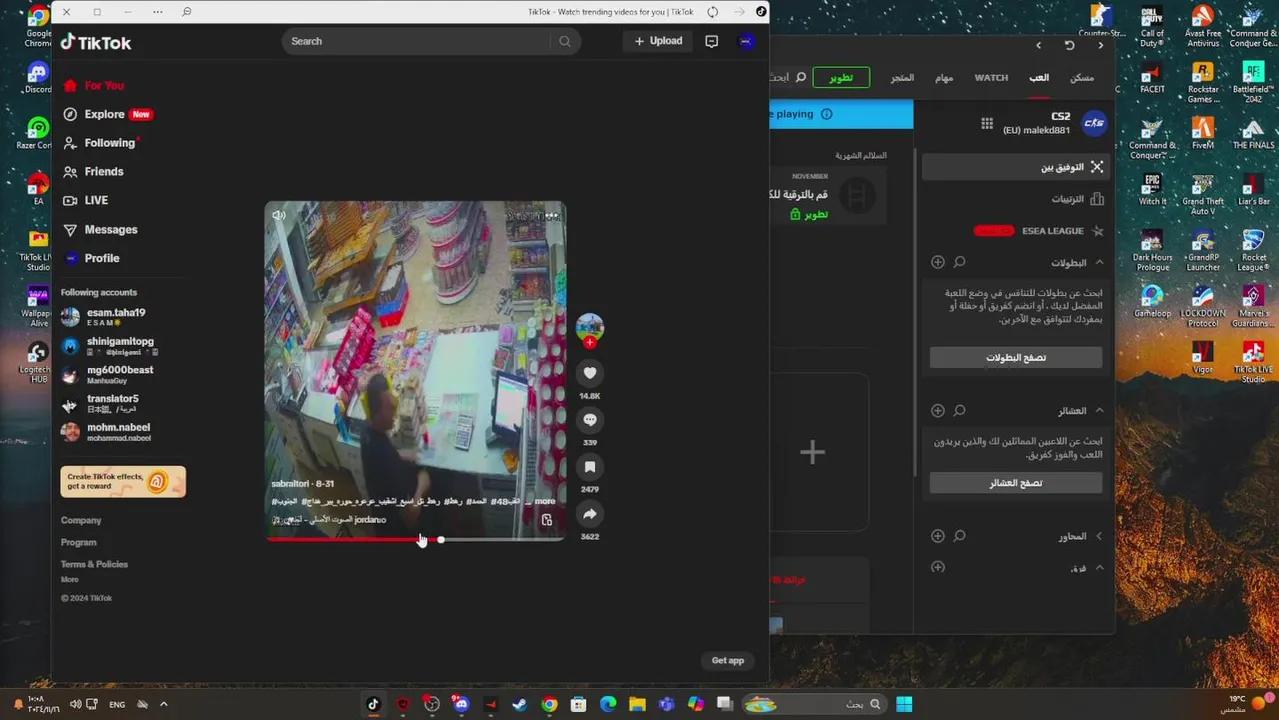Open inbox via the message icon beside Upload
The height and width of the screenshot is (720, 1279).
click(x=711, y=41)
